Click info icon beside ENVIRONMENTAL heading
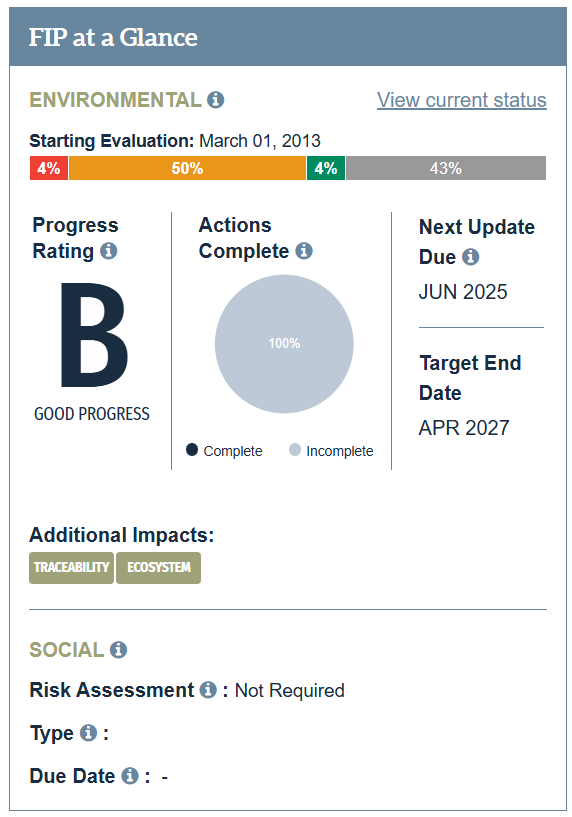The image size is (572, 817). click(216, 100)
